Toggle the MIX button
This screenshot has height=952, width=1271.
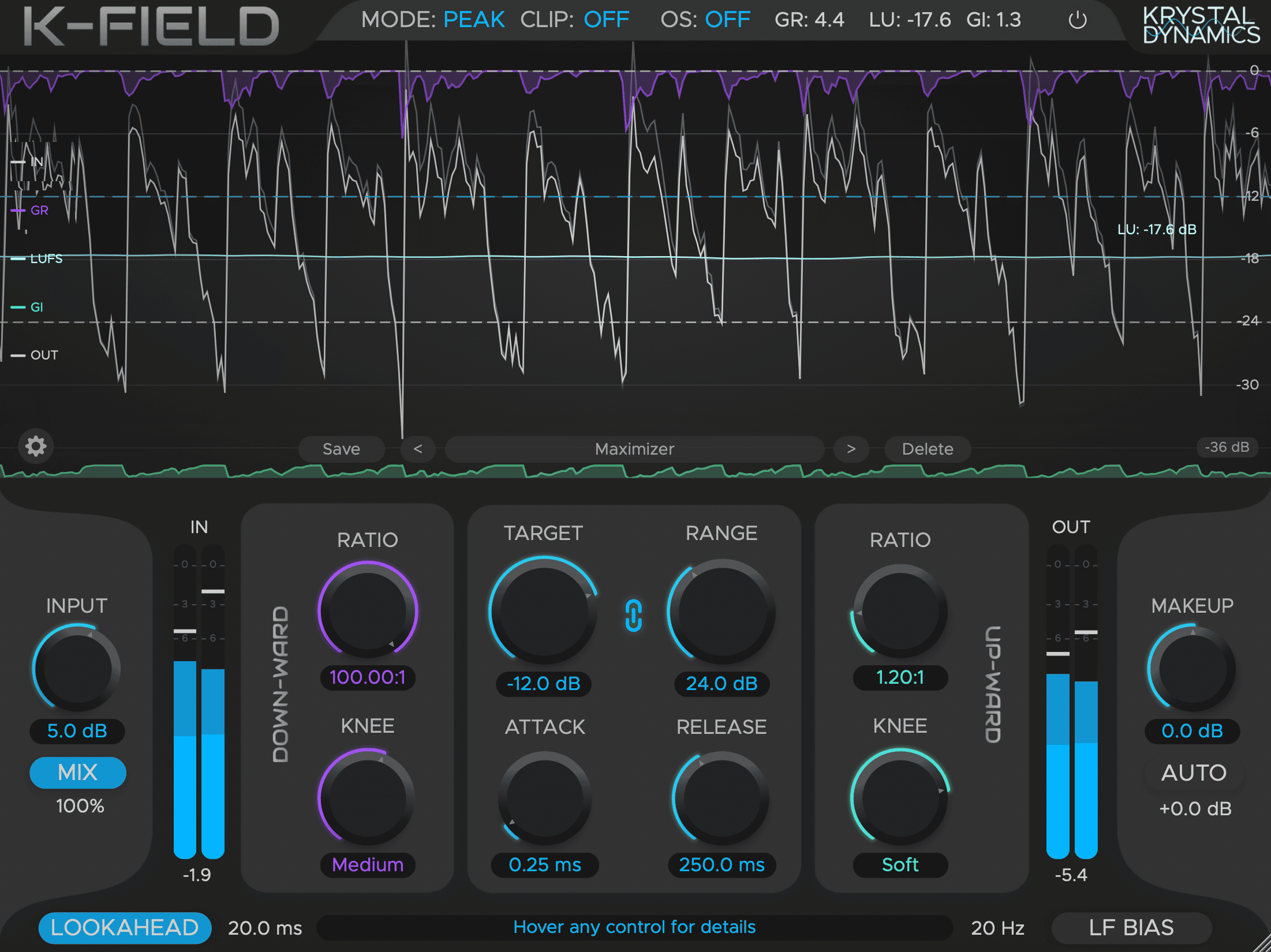(x=78, y=773)
